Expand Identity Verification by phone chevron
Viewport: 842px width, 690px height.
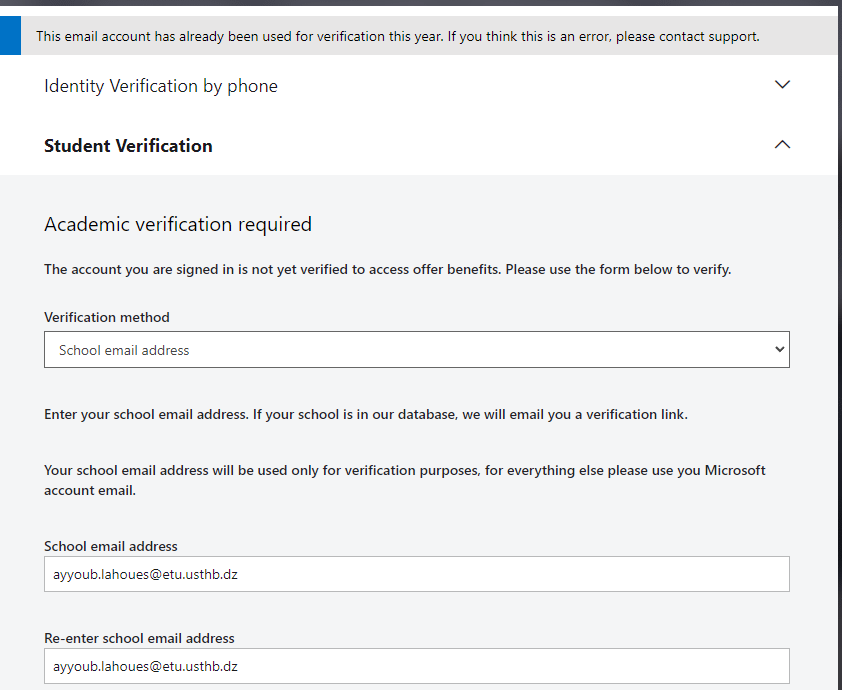tap(782, 85)
